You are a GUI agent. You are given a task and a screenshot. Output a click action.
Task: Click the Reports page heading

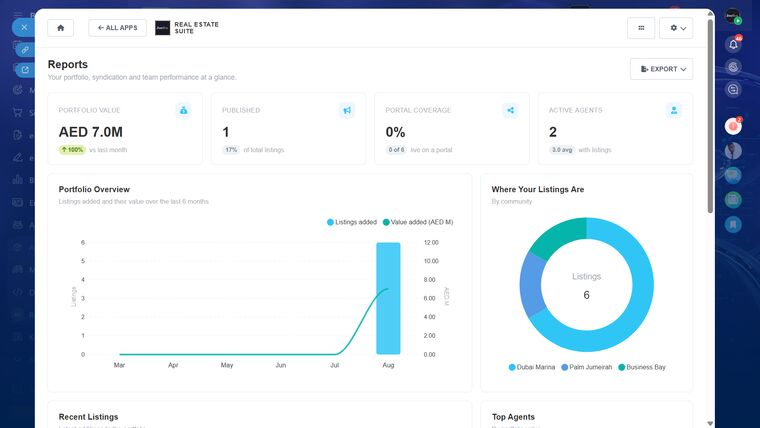coord(68,64)
